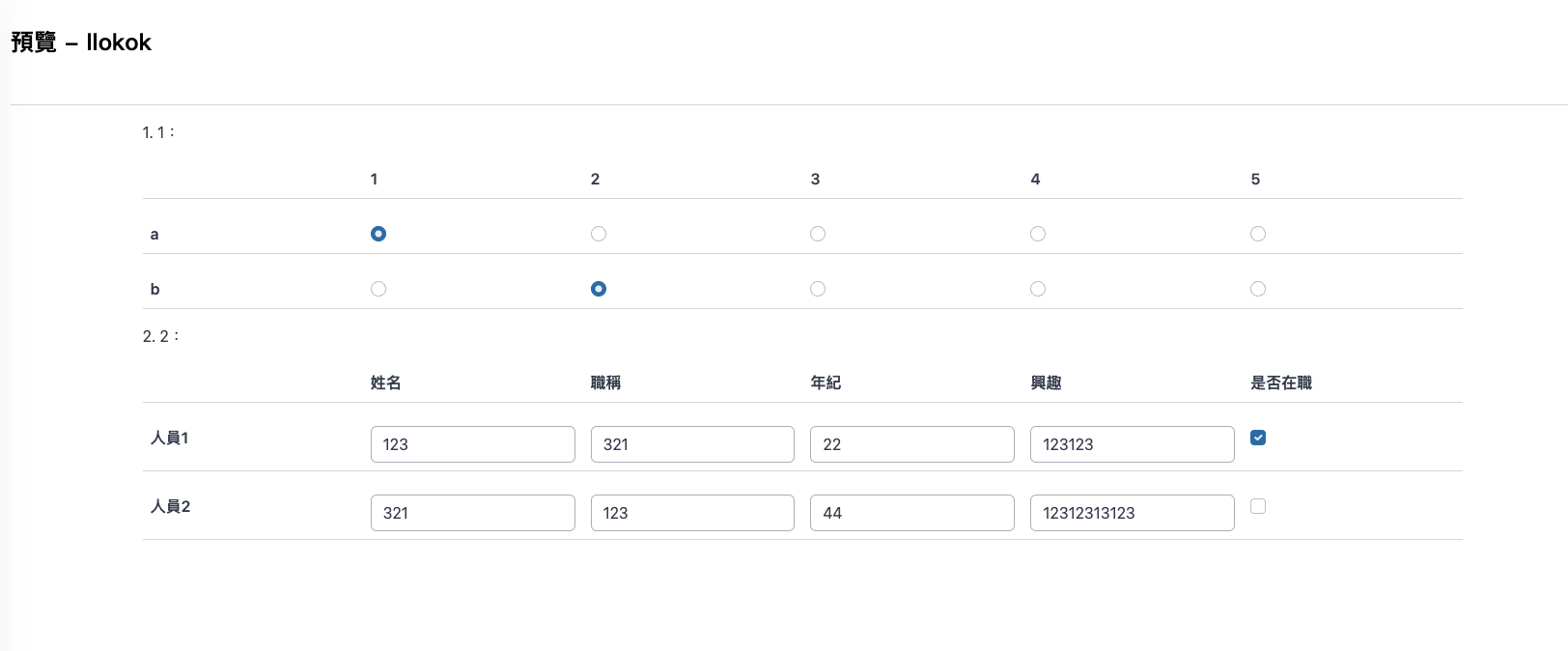Focus the 職稱 field for 人員1
This screenshot has width=1568, height=651.
[692, 444]
